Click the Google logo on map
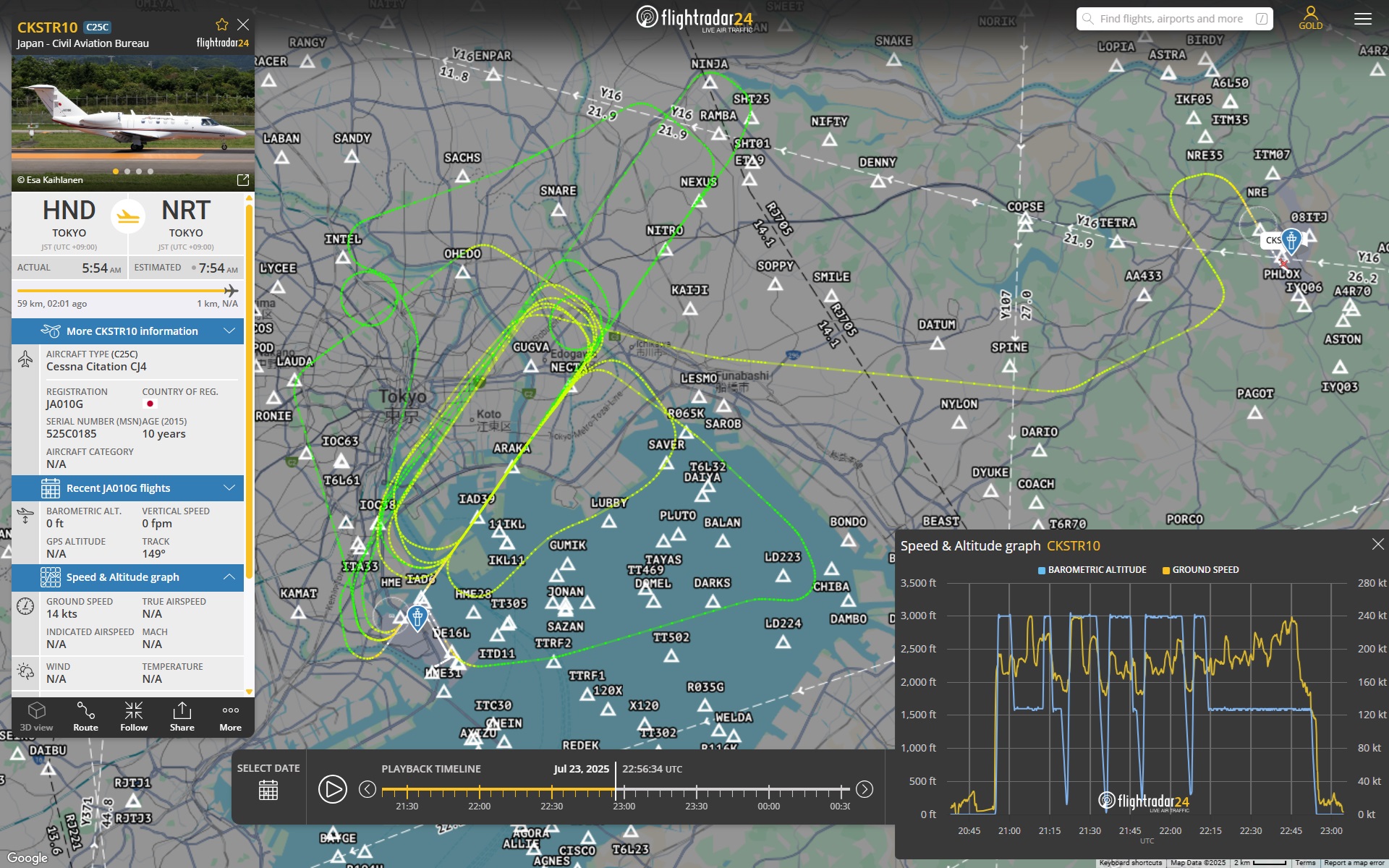Image resolution: width=1389 pixels, height=868 pixels. [27, 858]
